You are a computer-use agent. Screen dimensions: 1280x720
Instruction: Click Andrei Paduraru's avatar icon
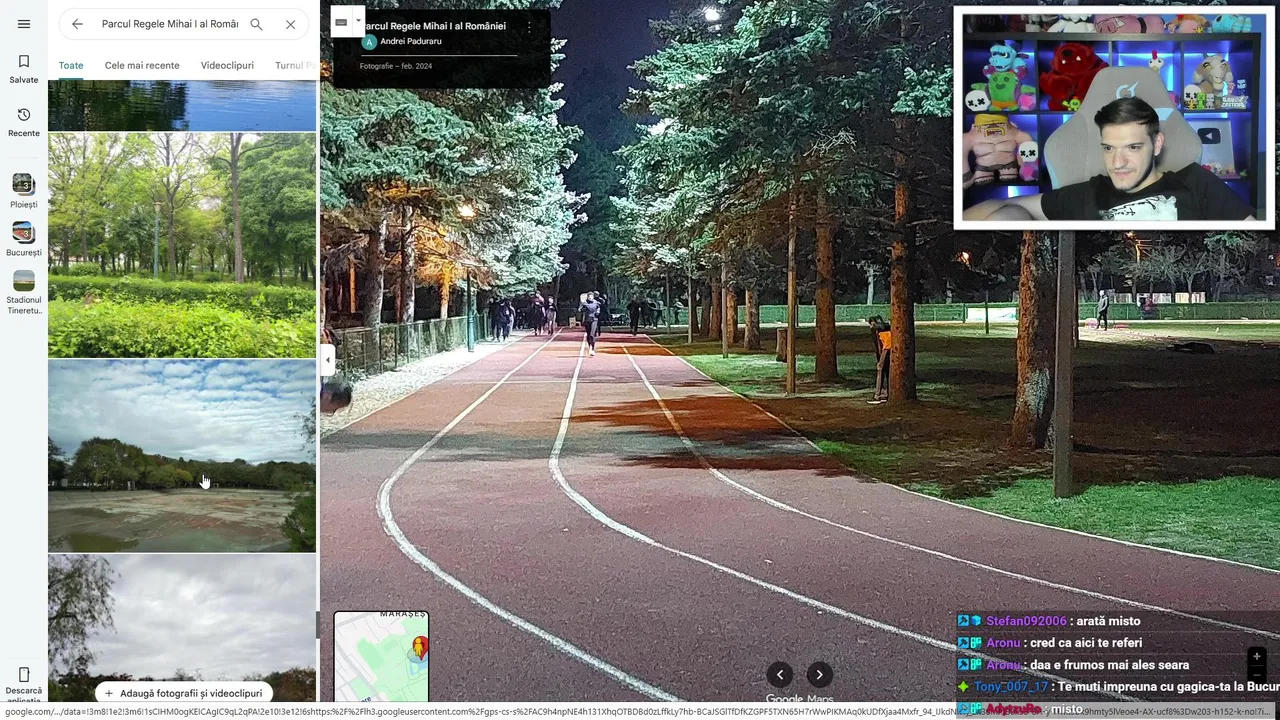[x=369, y=42]
